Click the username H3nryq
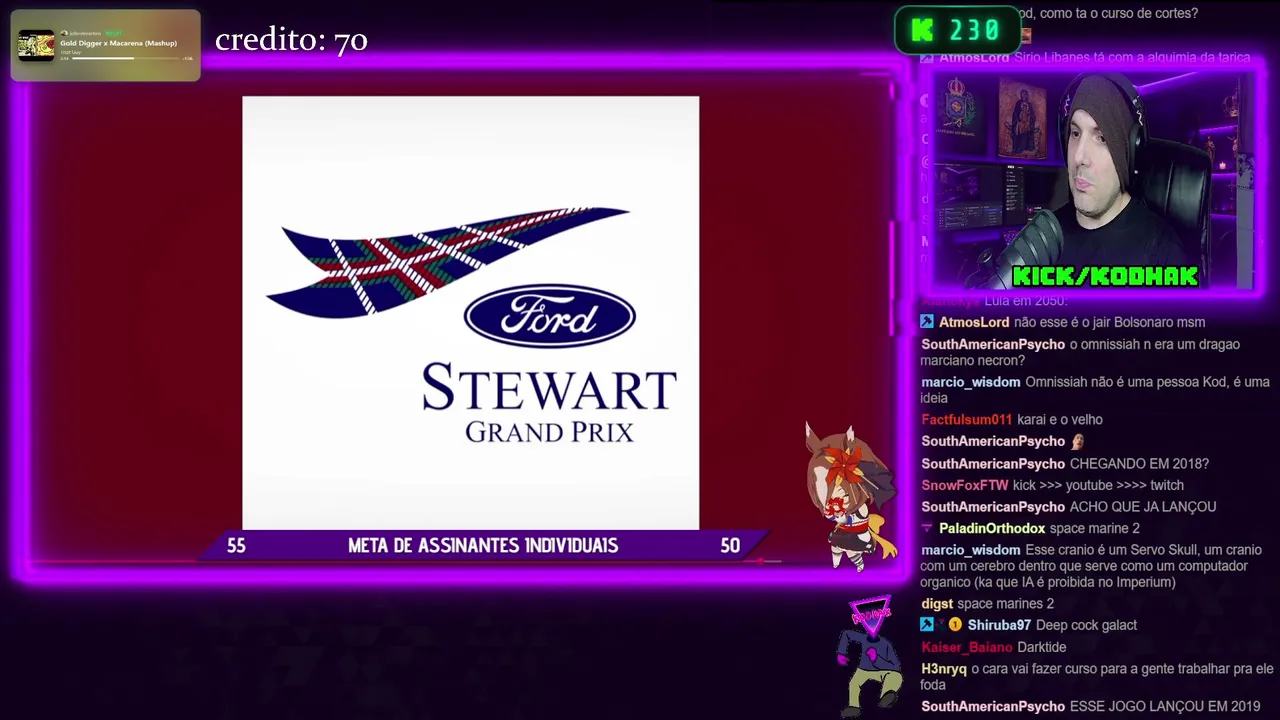 pos(944,669)
